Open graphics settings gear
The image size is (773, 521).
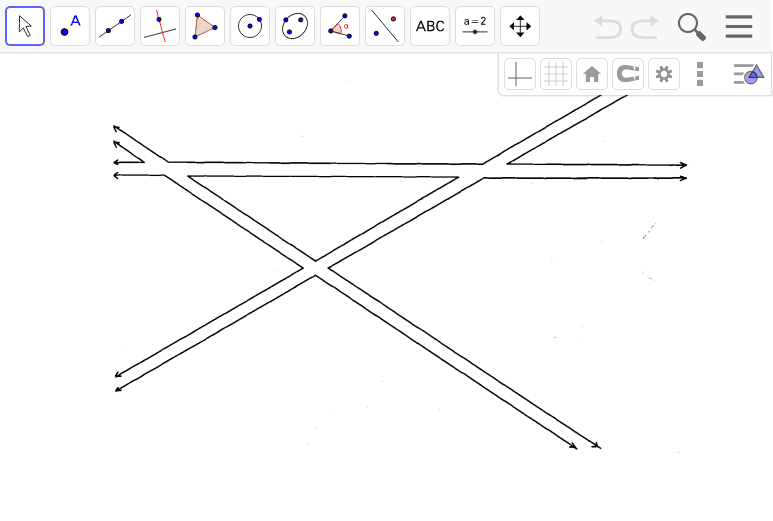[664, 74]
